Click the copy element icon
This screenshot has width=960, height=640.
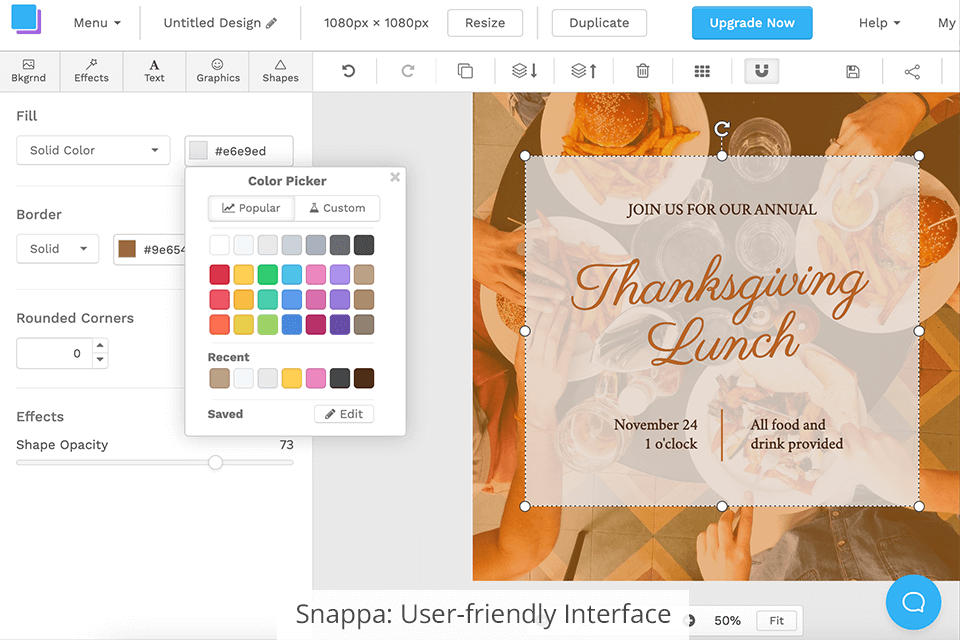pos(465,71)
